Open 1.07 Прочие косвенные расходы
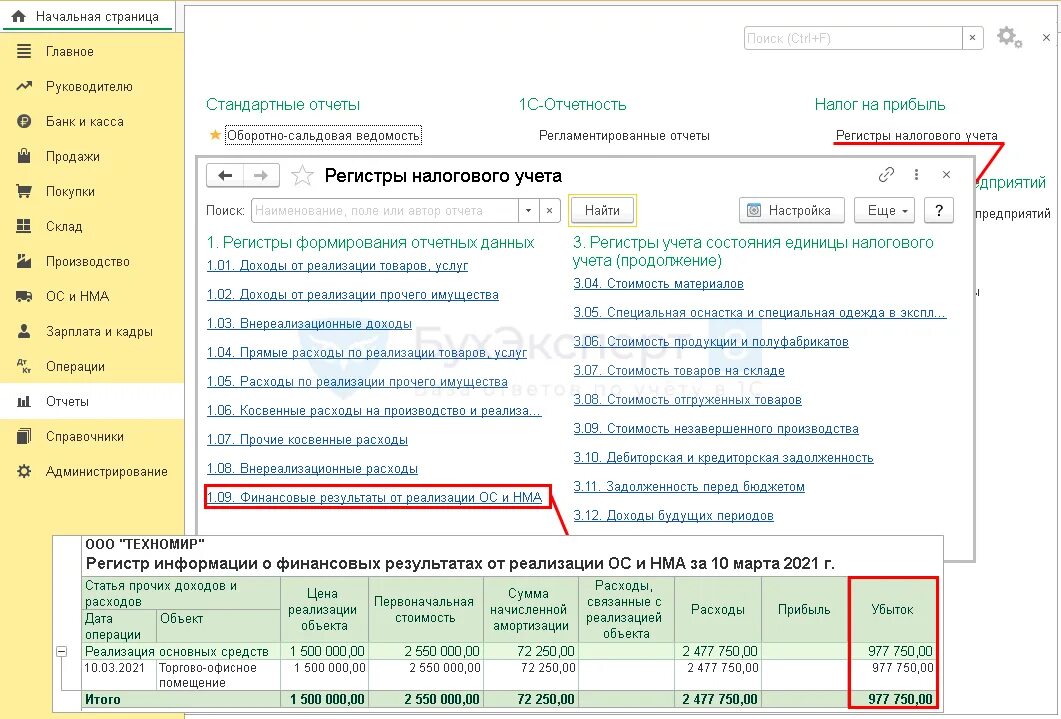Viewport: 1061px width, 719px height. [307, 439]
